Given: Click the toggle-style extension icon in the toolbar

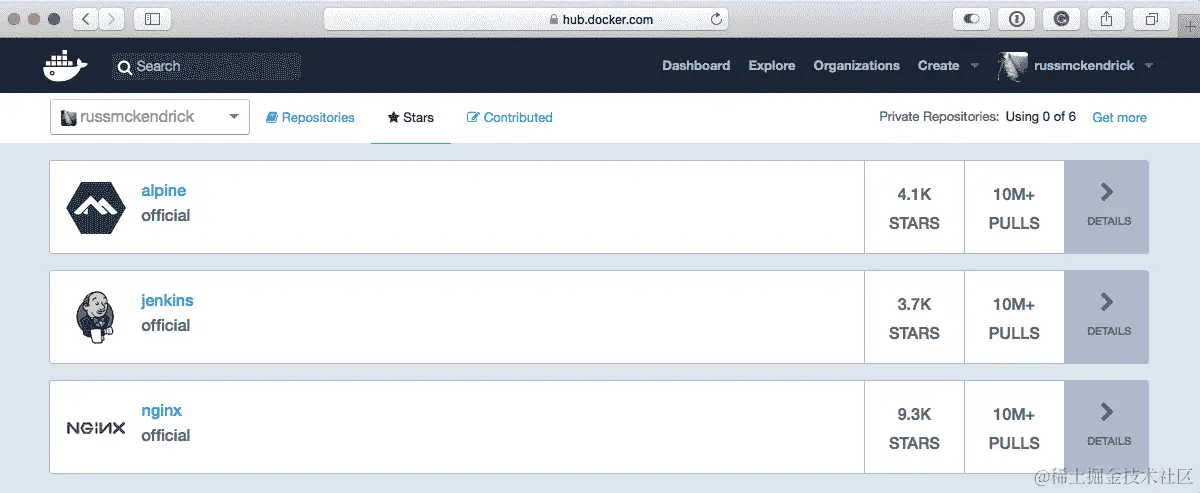Looking at the screenshot, I should click(x=971, y=19).
